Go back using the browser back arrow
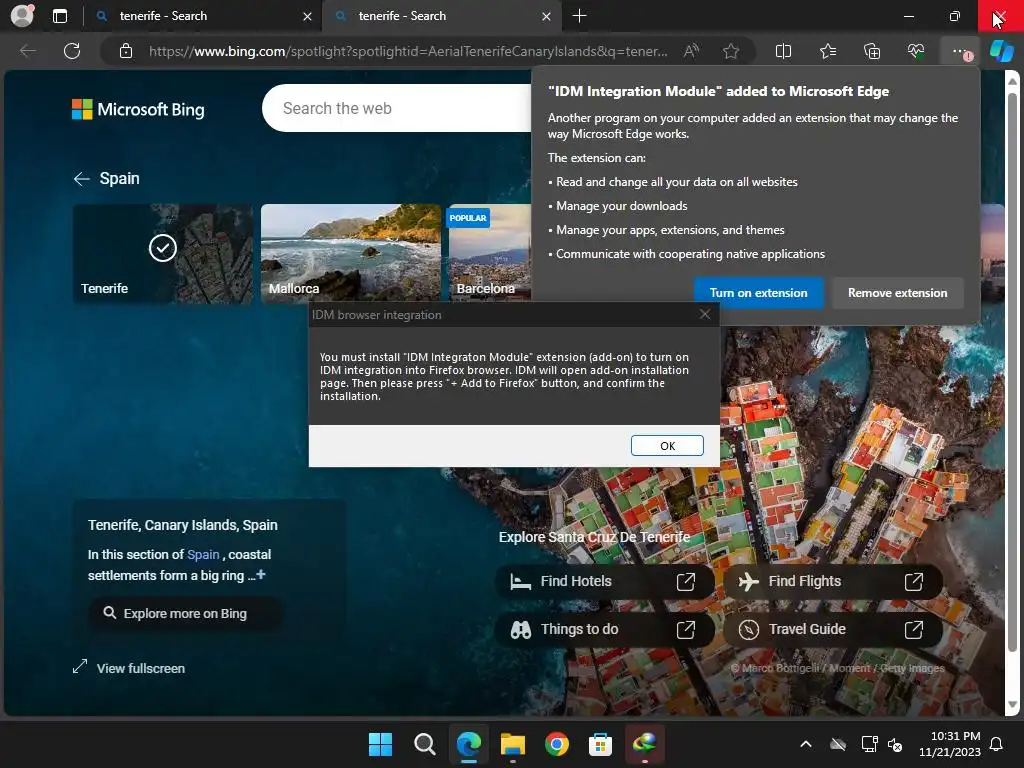Image resolution: width=1024 pixels, height=768 pixels. point(27,51)
